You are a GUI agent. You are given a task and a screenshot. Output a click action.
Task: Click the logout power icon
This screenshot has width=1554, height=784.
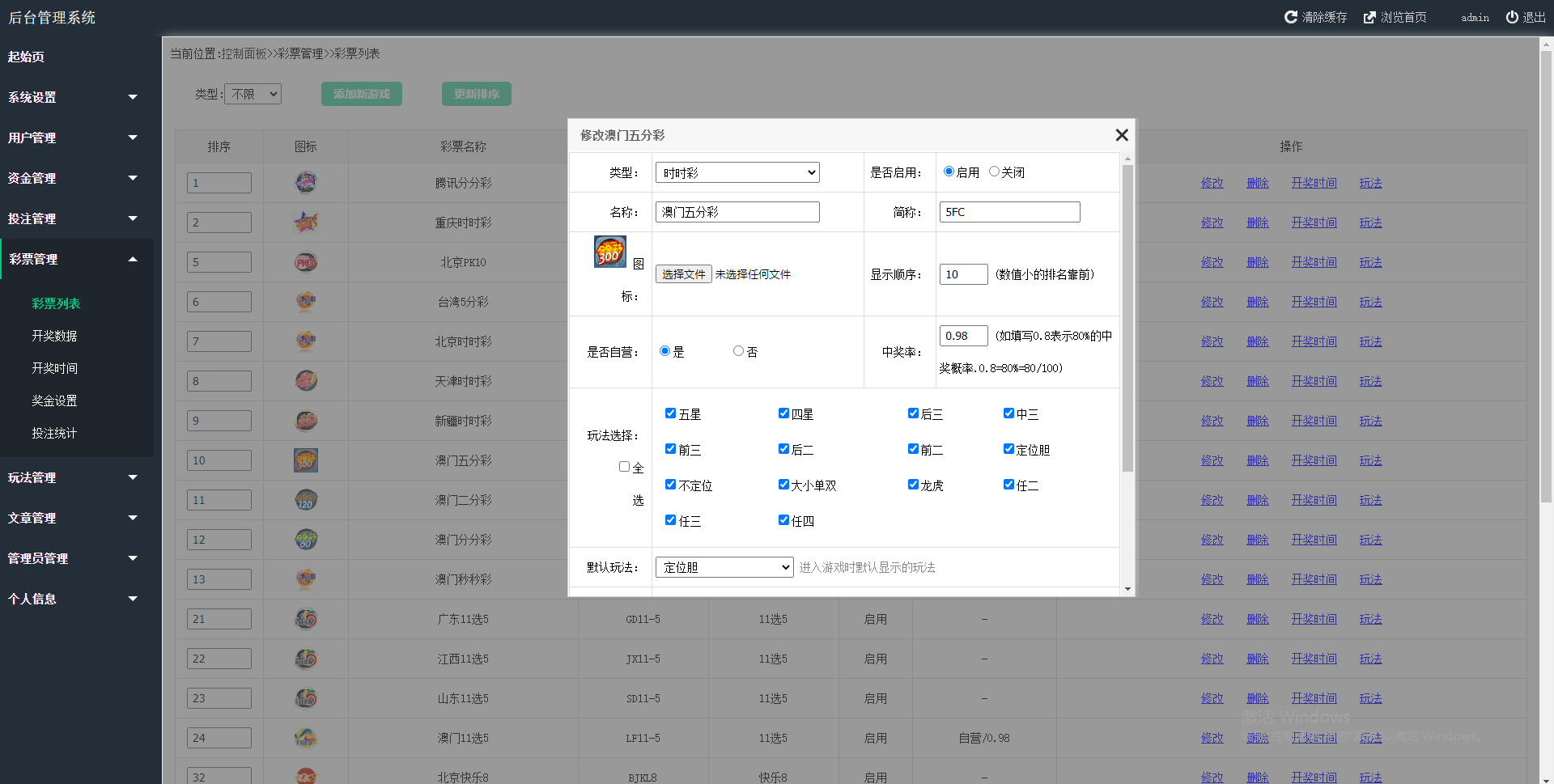click(1511, 17)
